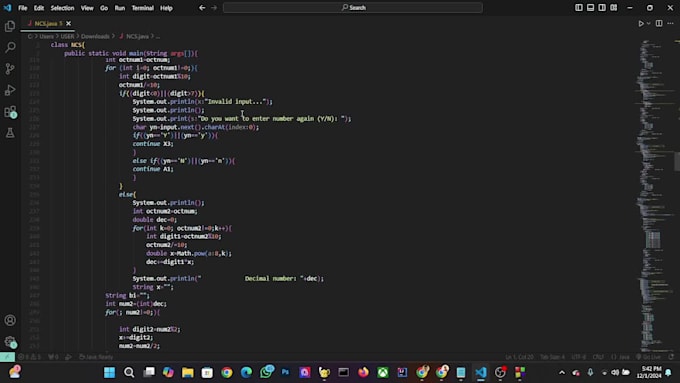Open the View menu

[87, 8]
